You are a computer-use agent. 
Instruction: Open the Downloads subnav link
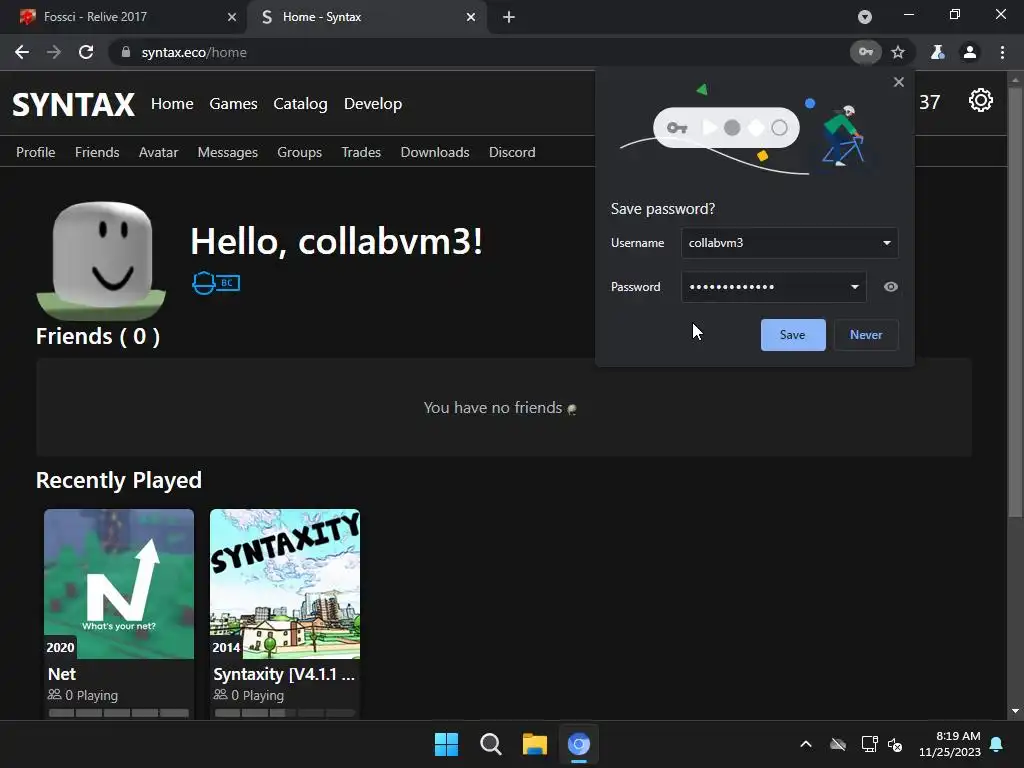pyautogui.click(x=435, y=152)
